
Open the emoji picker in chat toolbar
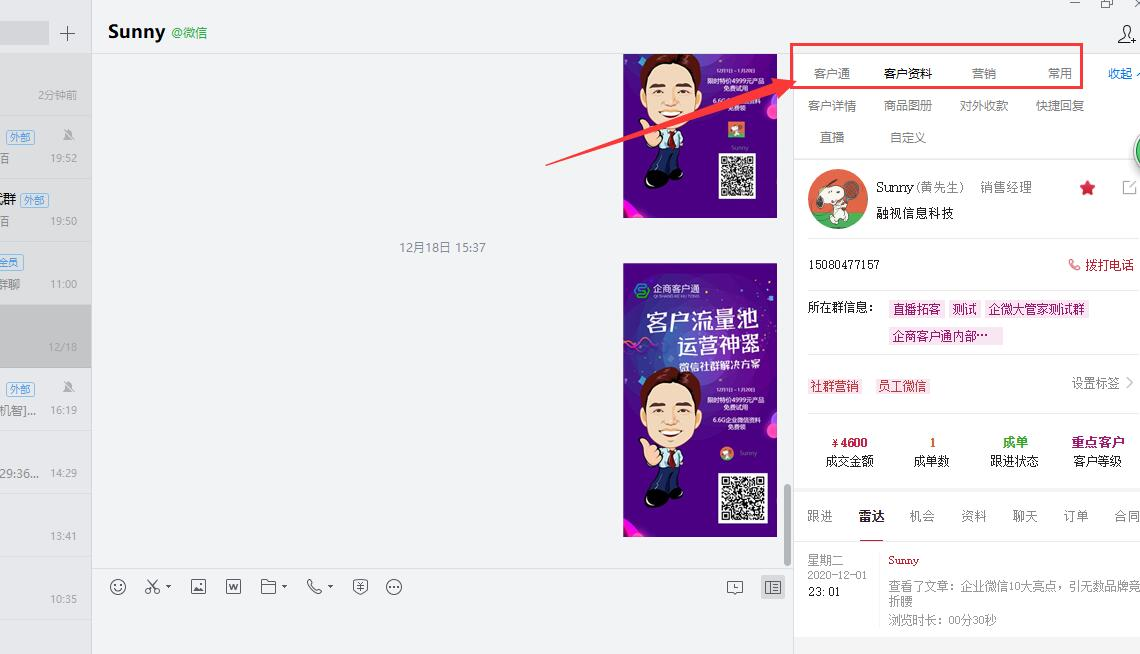tap(118, 587)
